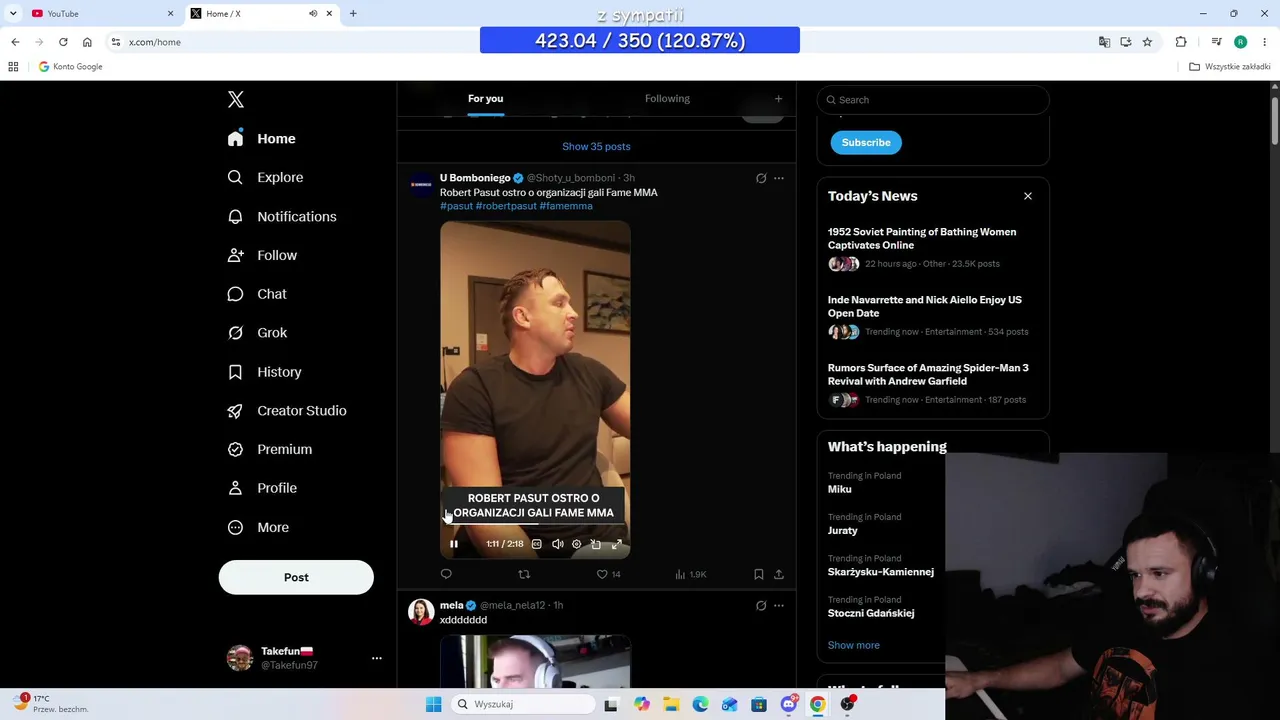
Task: Open Grok actions on mela post
Action: point(761,605)
